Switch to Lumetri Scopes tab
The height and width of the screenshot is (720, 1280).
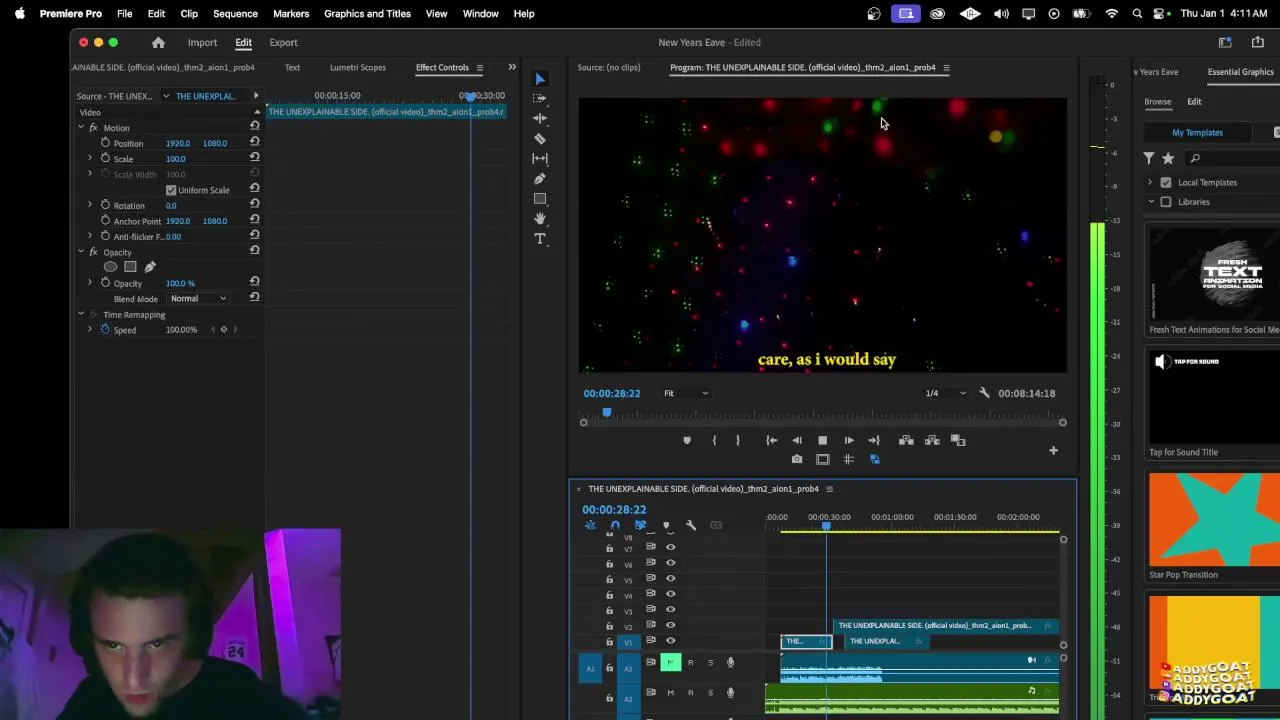357,67
